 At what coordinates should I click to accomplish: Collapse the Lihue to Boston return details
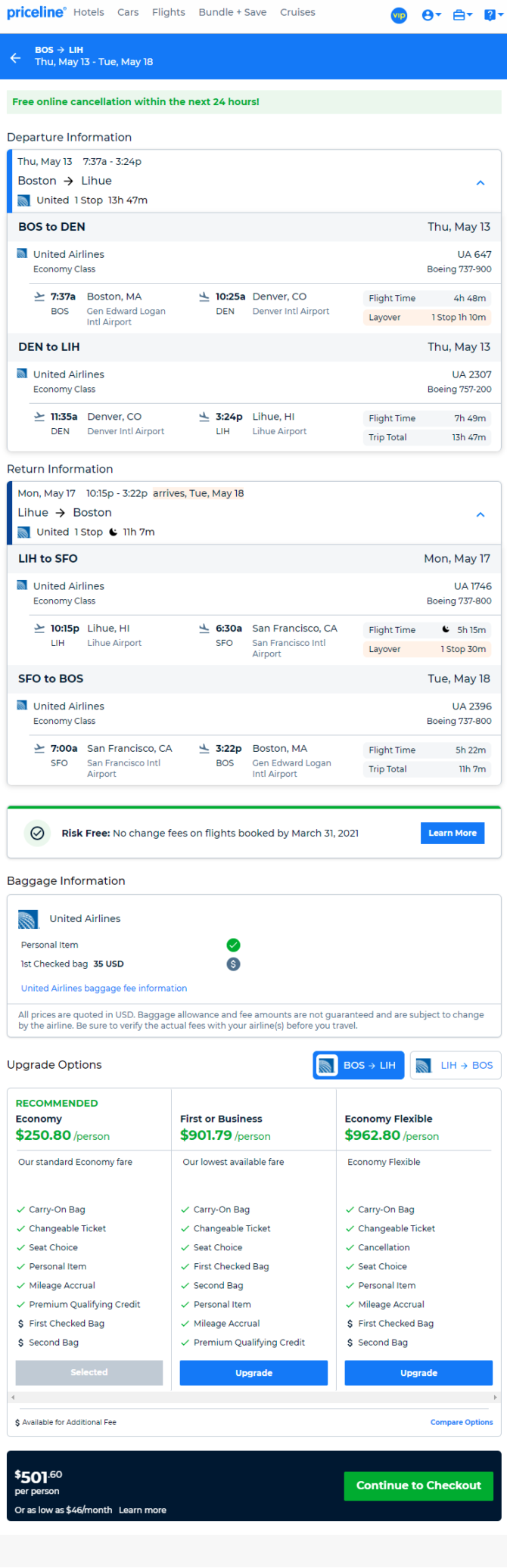(x=480, y=514)
